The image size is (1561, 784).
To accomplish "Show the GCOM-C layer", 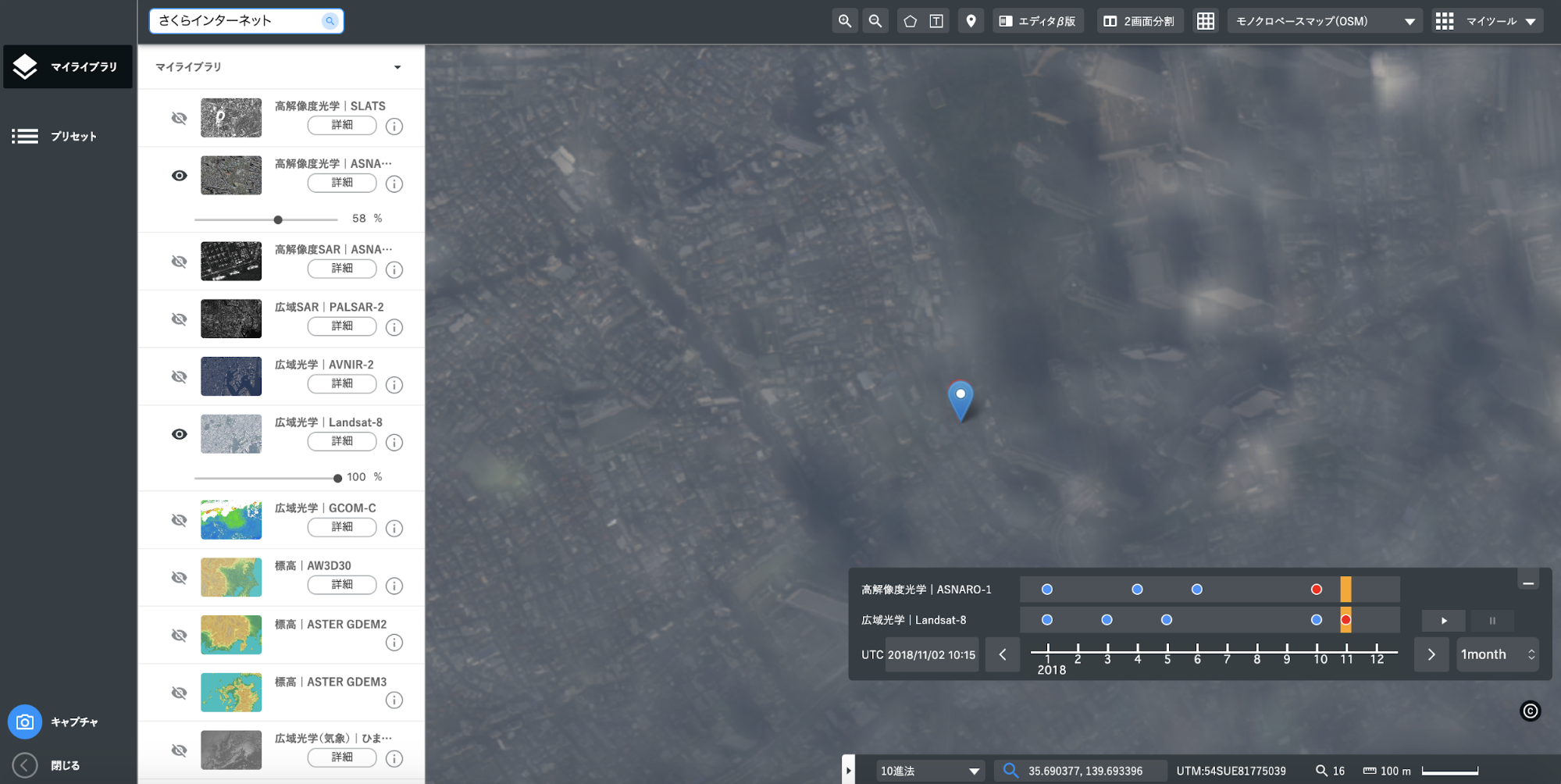I will 180,520.
